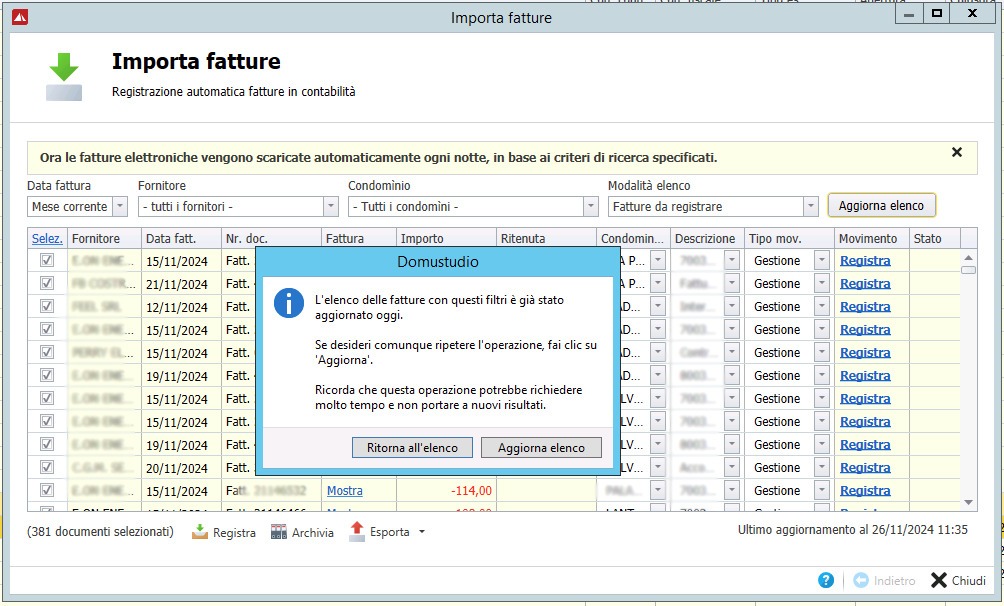Click the Importo column header
Viewport: 1004px width, 606px height.
446,238
